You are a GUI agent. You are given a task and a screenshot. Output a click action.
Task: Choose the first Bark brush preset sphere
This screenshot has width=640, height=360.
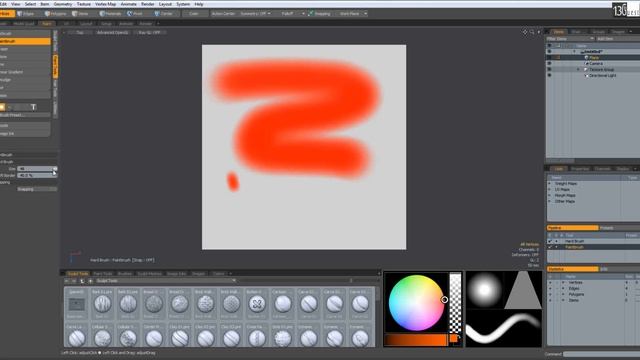tap(102, 304)
